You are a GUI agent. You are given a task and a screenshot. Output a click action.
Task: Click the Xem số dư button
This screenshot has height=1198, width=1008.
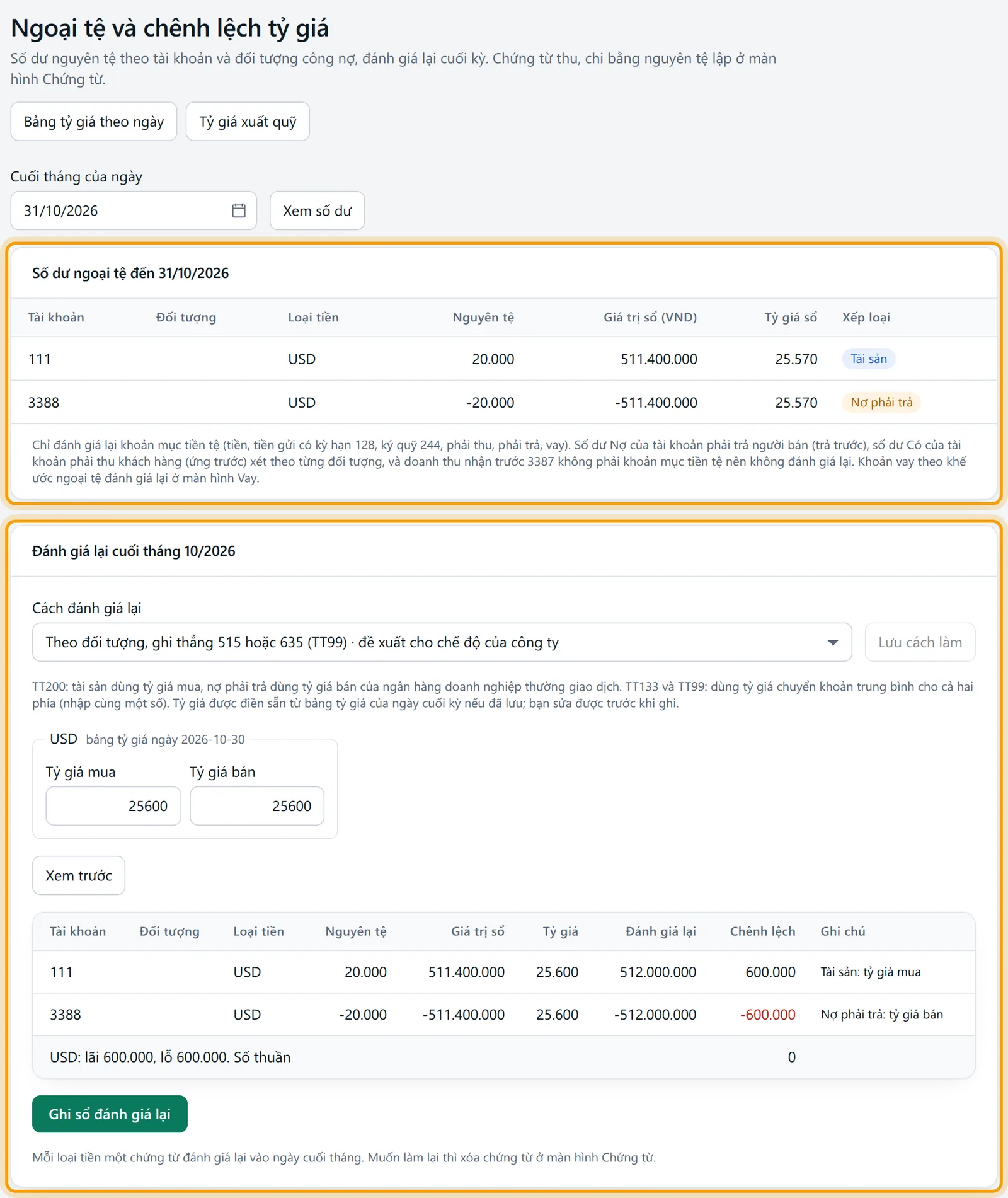(x=317, y=210)
